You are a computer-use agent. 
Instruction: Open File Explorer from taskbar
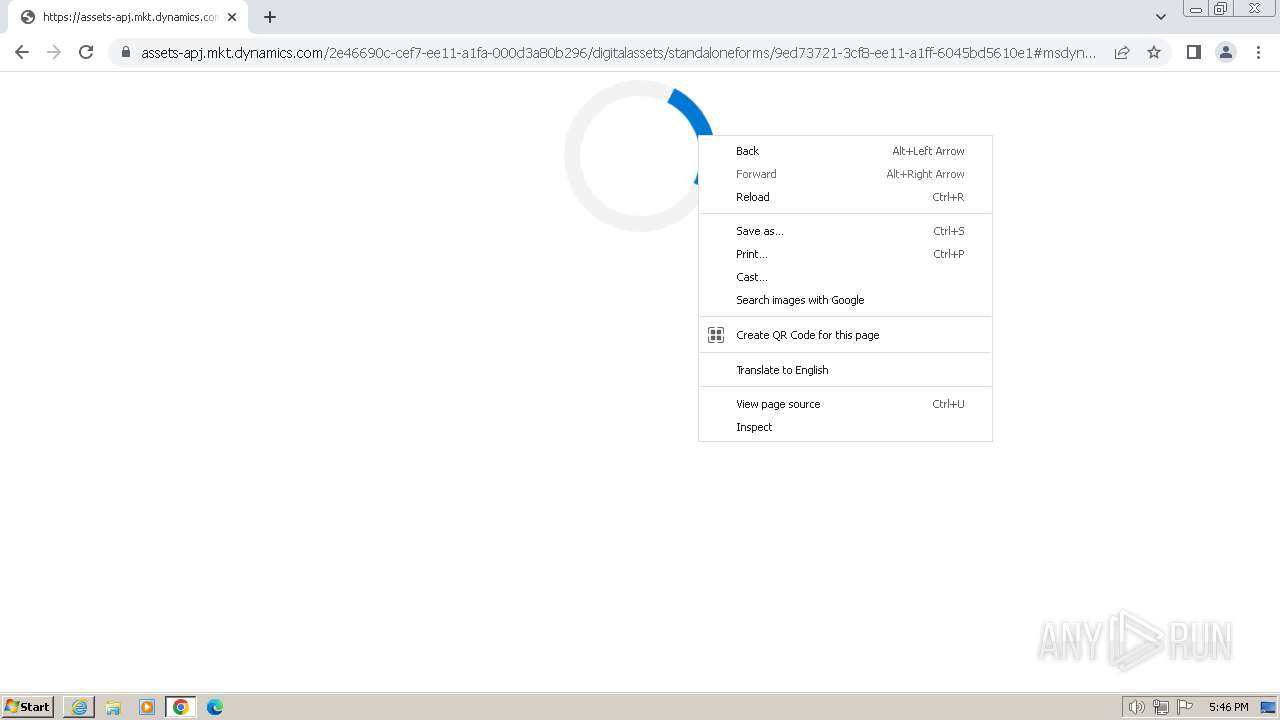tap(113, 707)
